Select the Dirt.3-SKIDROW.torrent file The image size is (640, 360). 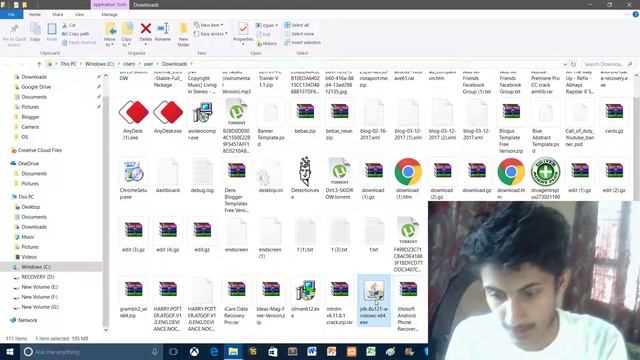click(x=339, y=171)
